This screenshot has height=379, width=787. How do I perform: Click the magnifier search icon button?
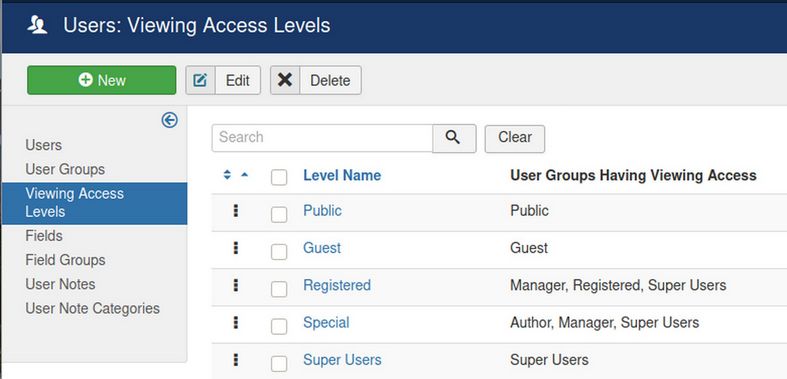(454, 138)
